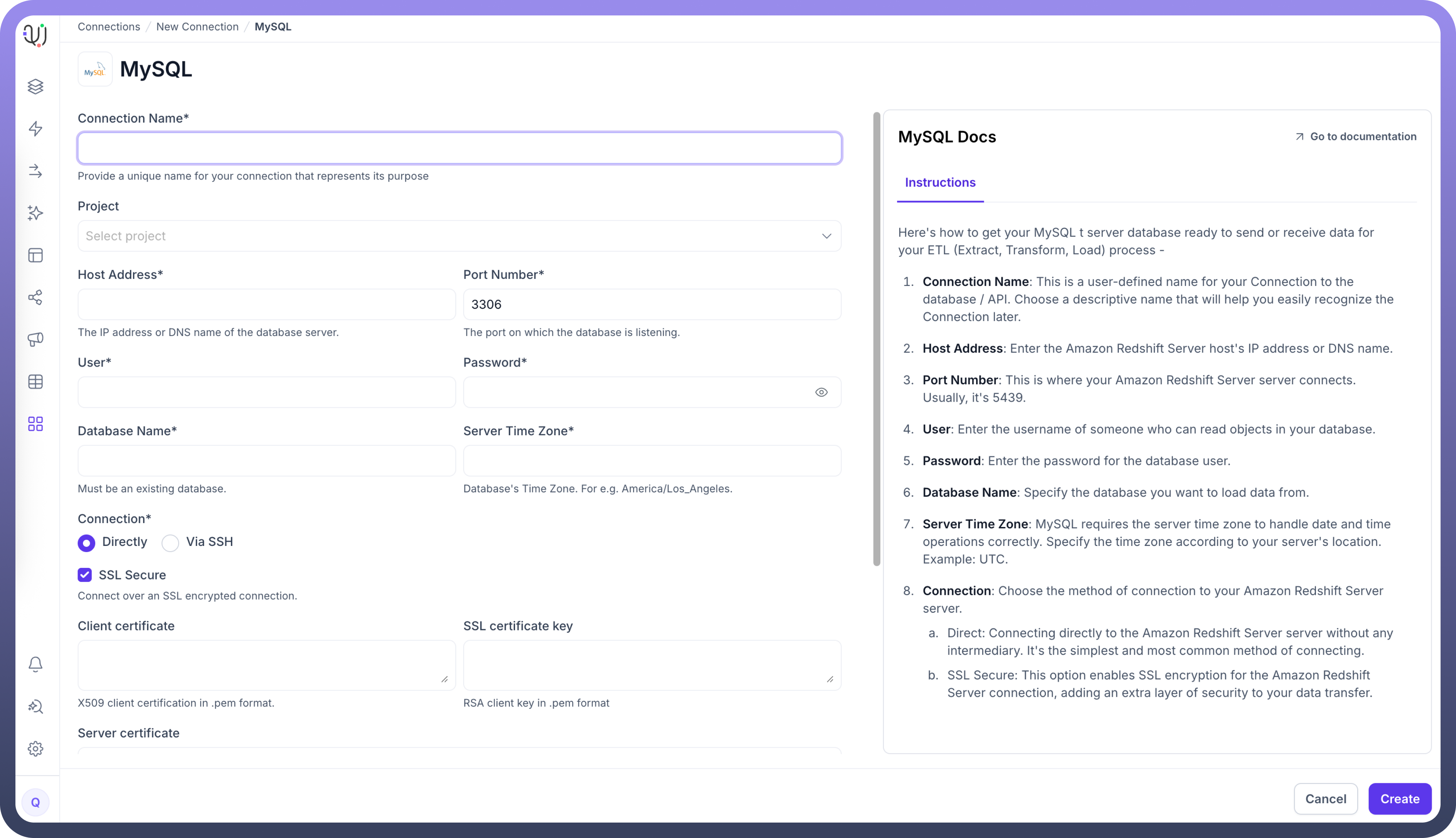
Task: Select the Via SSH radio option
Action: tap(171, 543)
